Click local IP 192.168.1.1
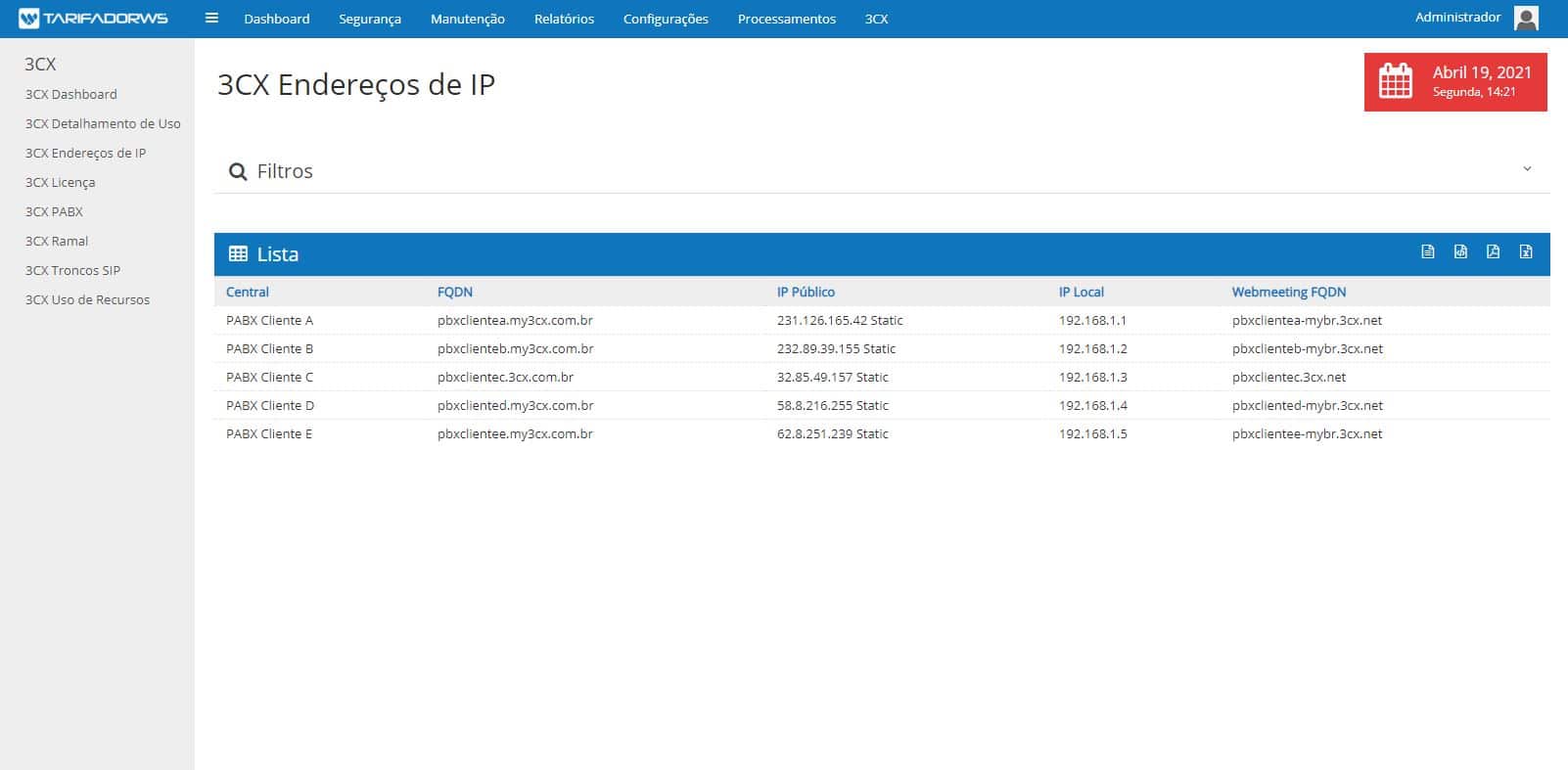Screen dimensions: 1568x770 click(x=1092, y=320)
